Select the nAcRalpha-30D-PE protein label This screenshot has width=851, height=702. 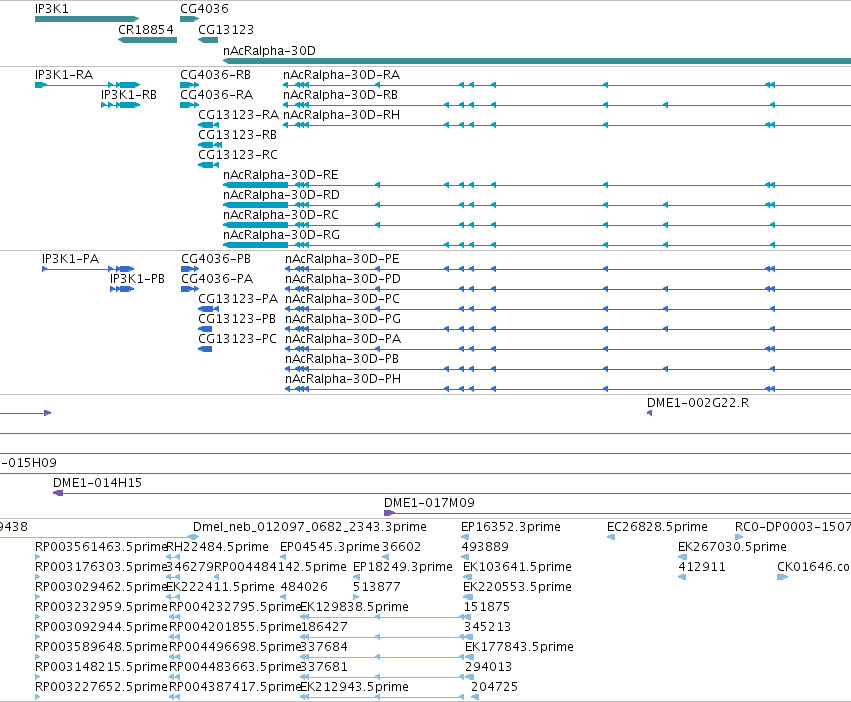342,258
